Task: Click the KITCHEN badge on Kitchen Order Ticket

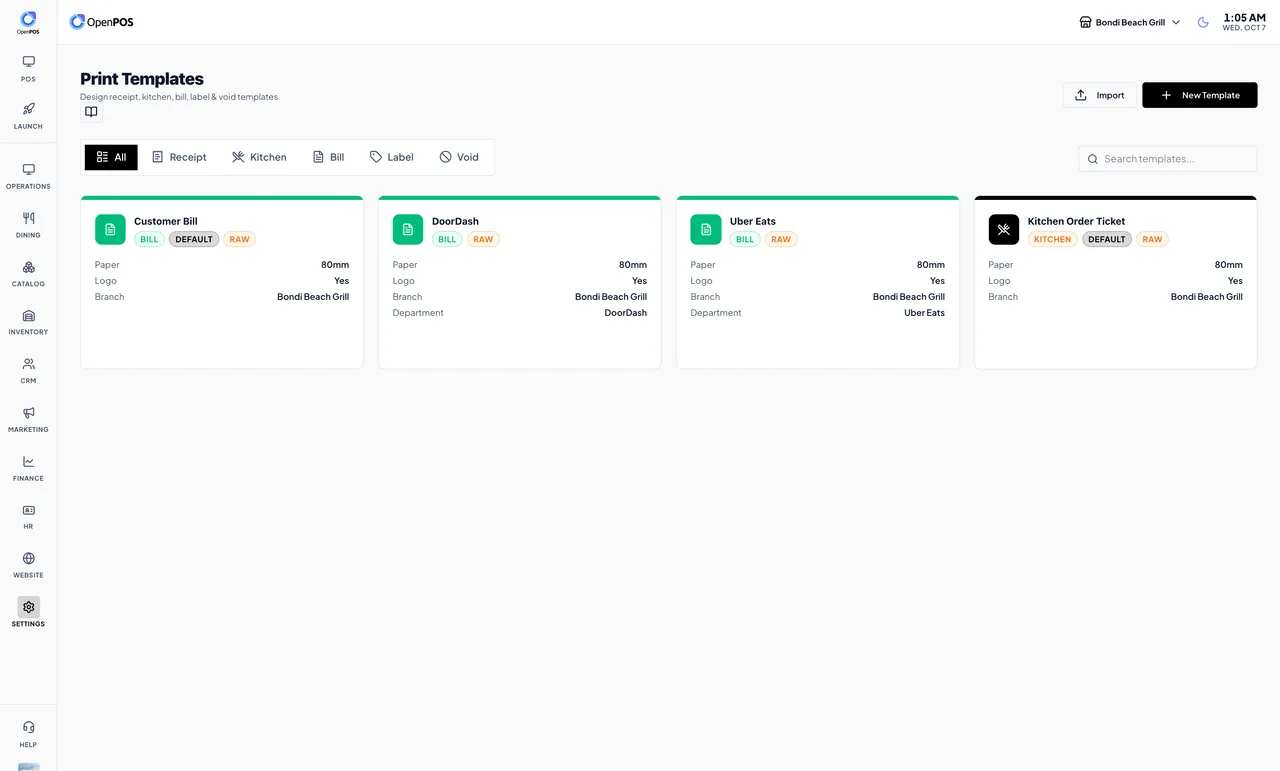Action: click(1052, 239)
